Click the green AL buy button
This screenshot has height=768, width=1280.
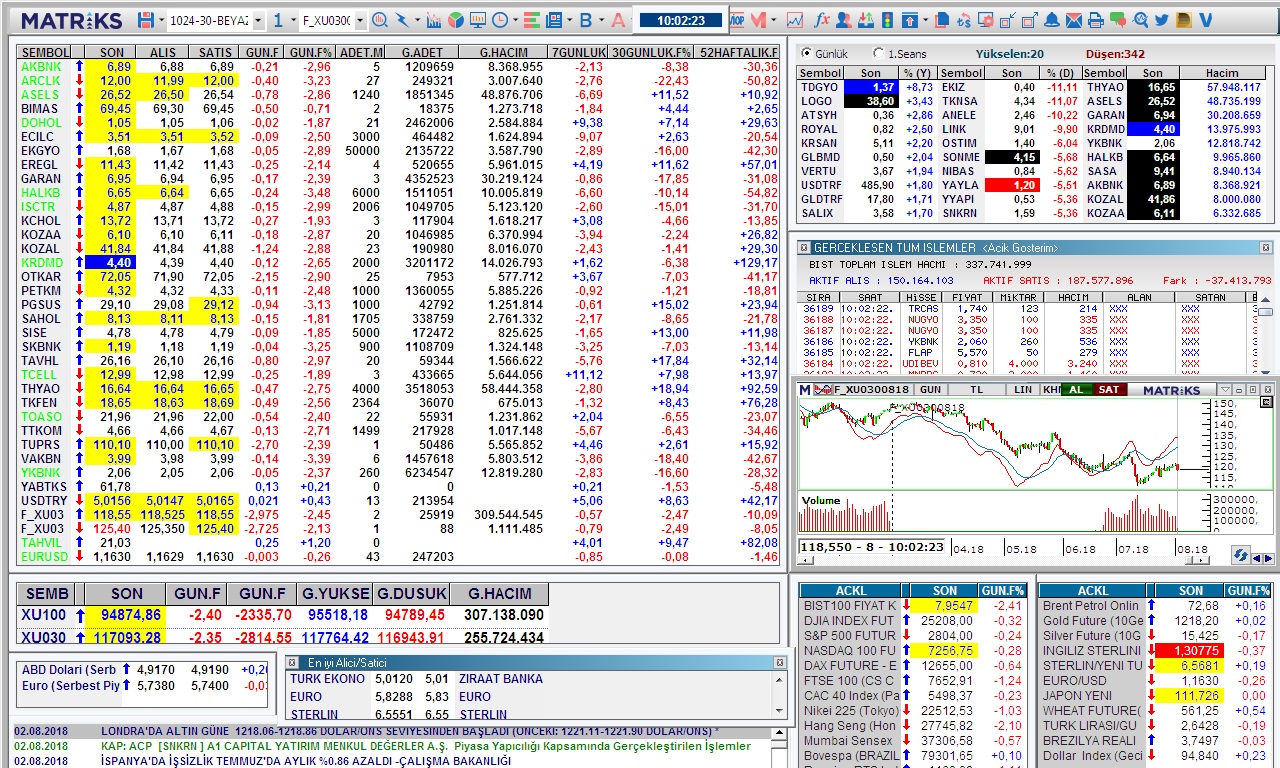pos(1076,389)
